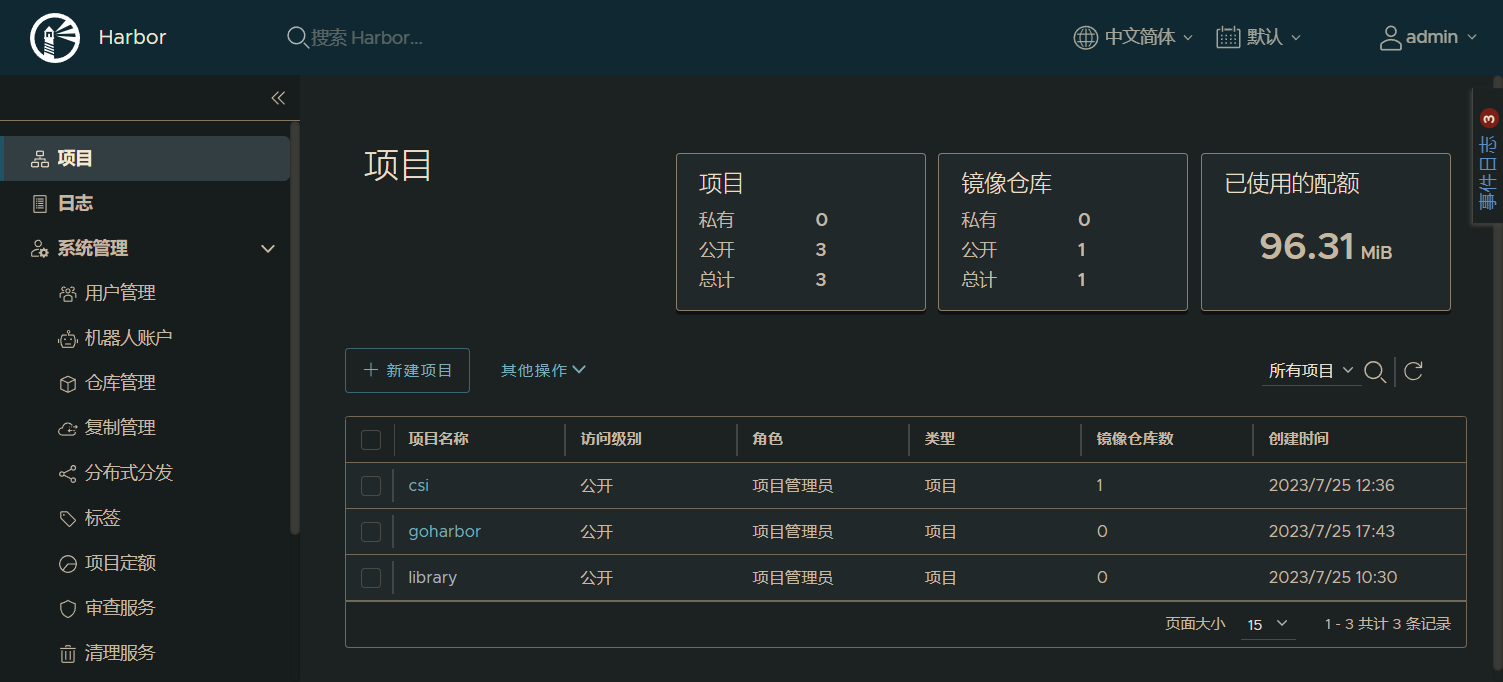Open 清理服务 cleanup service
This screenshot has height=682, width=1503.
tap(120, 653)
